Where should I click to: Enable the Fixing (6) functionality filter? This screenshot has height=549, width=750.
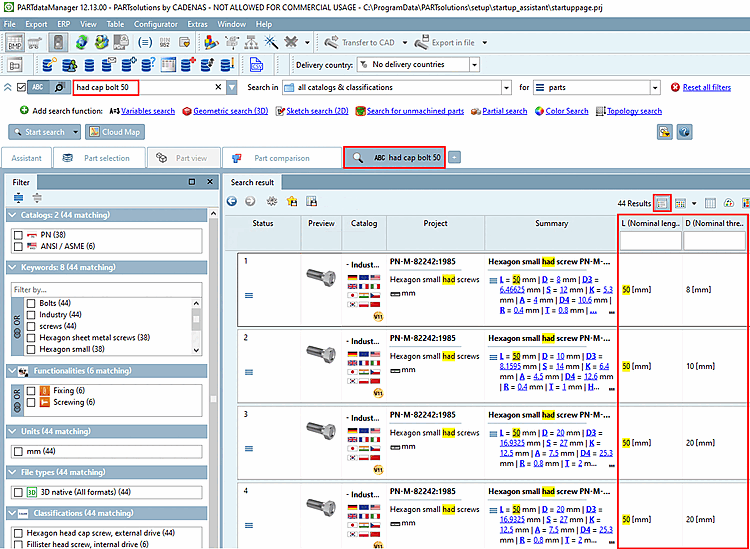pyautogui.click(x=31, y=391)
